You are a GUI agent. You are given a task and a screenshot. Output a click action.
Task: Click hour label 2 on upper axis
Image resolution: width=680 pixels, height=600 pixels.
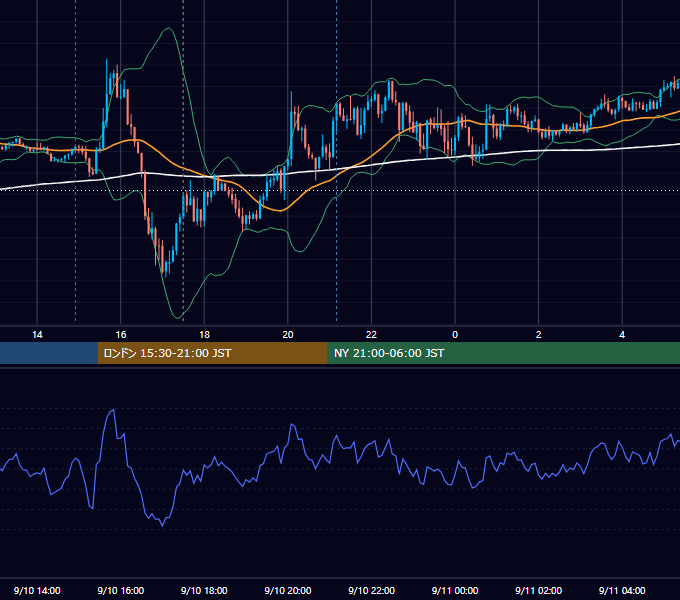[x=538, y=335]
